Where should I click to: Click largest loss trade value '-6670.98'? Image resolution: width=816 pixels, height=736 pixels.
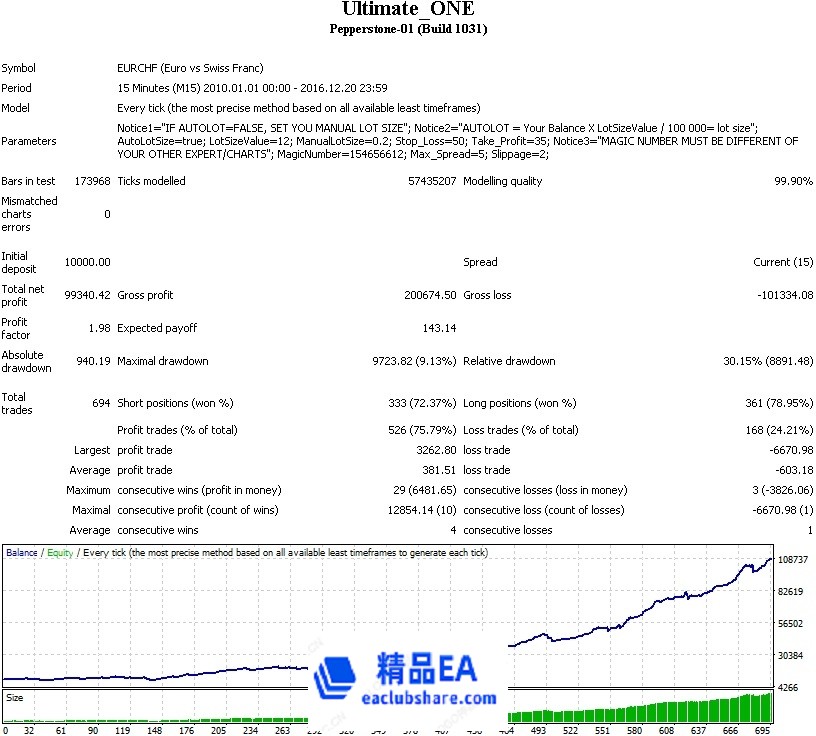(791, 450)
